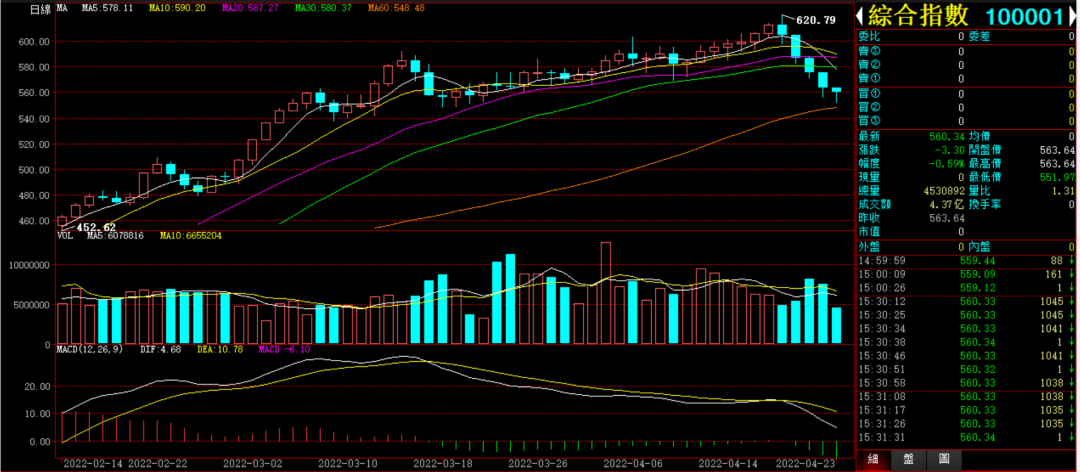1080x472 pixels.
Task: Click the 綜合指數 title
Action: [x=917, y=15]
